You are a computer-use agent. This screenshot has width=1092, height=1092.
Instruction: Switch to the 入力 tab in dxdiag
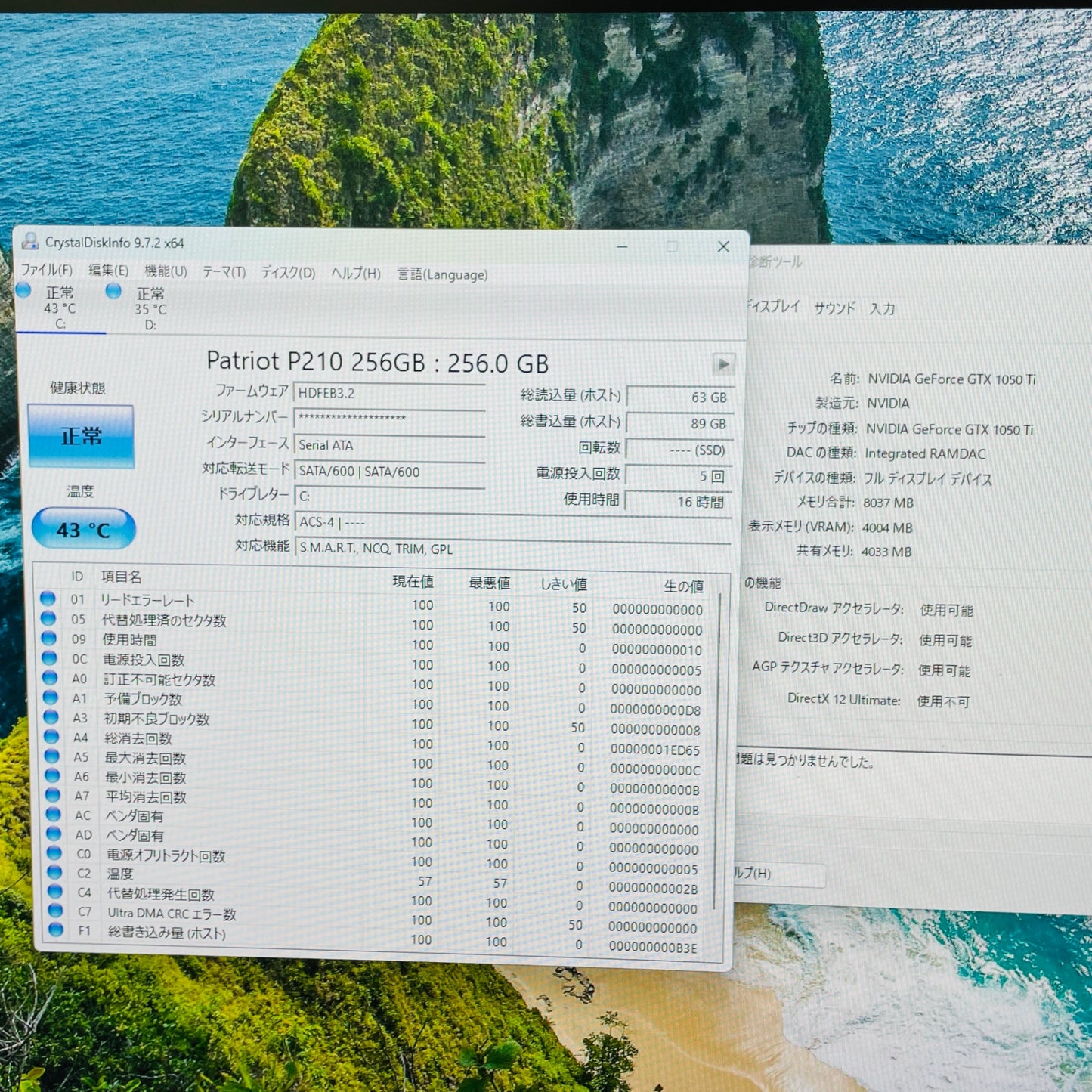883,308
